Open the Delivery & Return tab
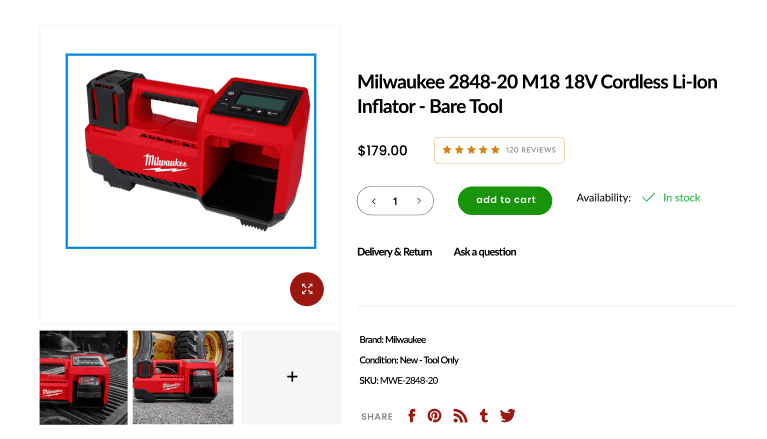This screenshot has width=767, height=439. click(x=394, y=252)
